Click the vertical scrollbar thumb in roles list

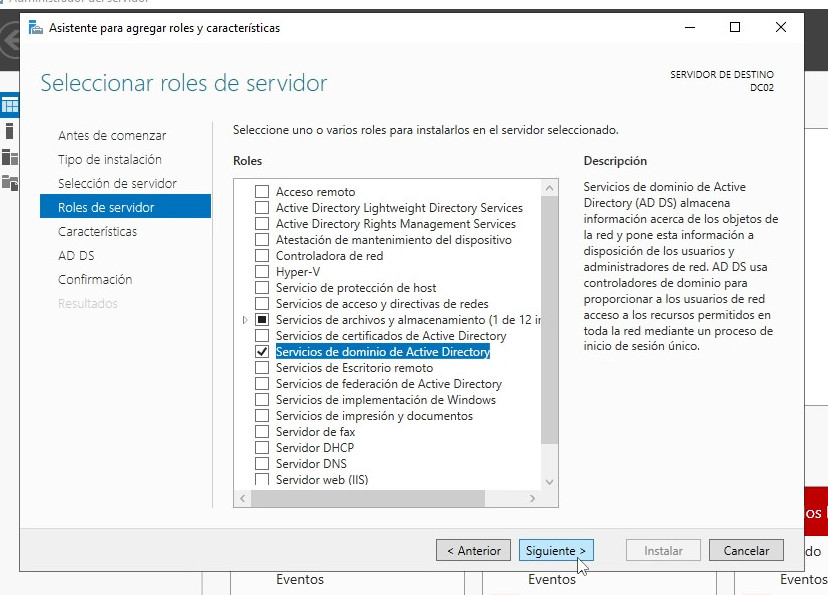pyautogui.click(x=549, y=320)
